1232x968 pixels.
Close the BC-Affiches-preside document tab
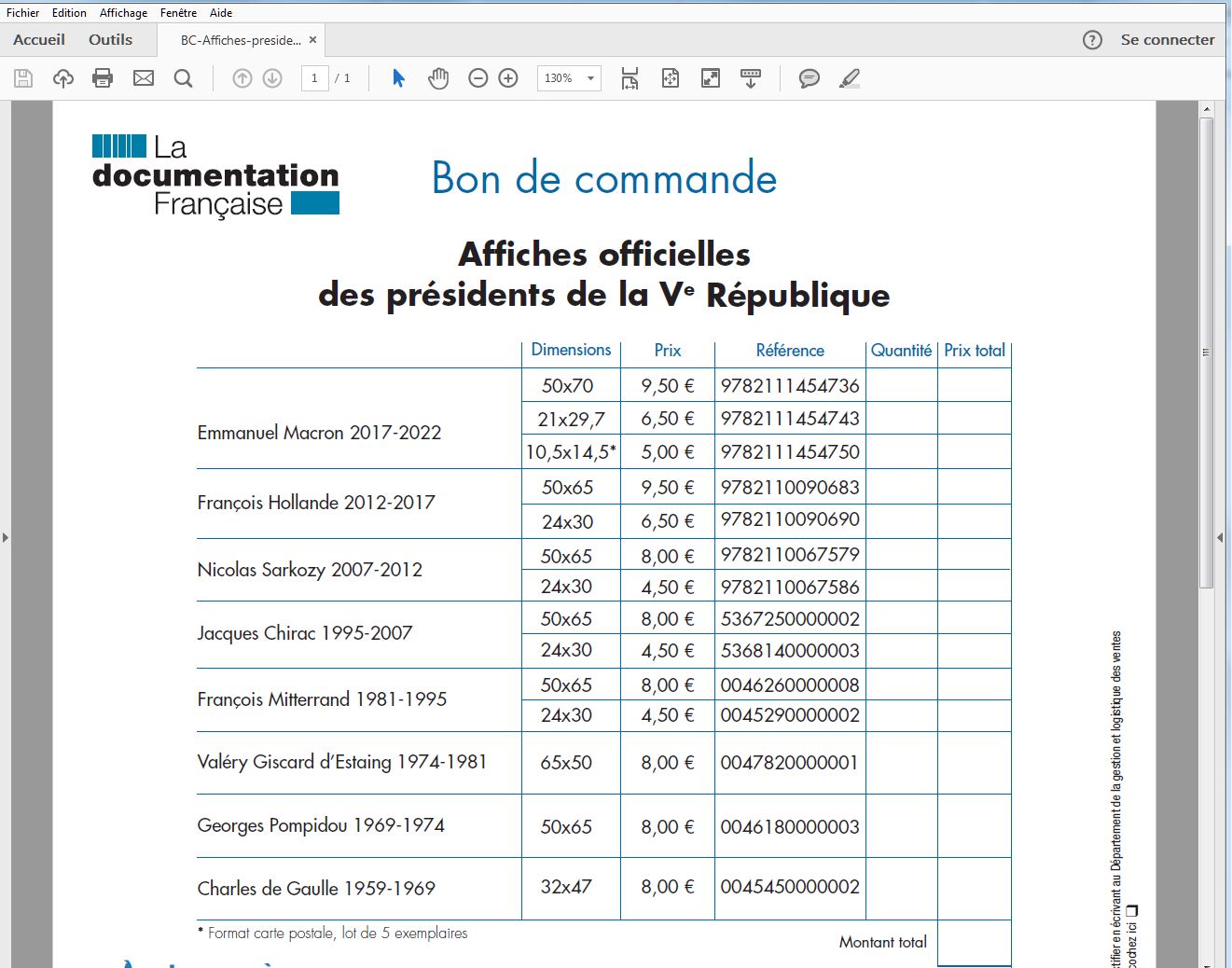313,40
